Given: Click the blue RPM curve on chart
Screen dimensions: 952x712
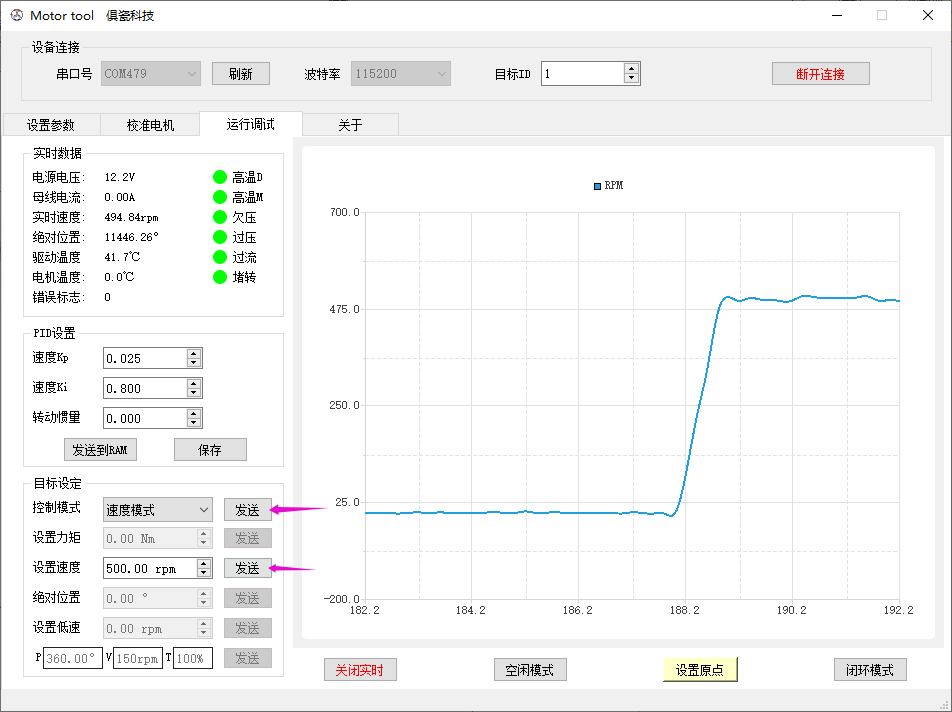Looking at the screenshot, I should (698, 407).
